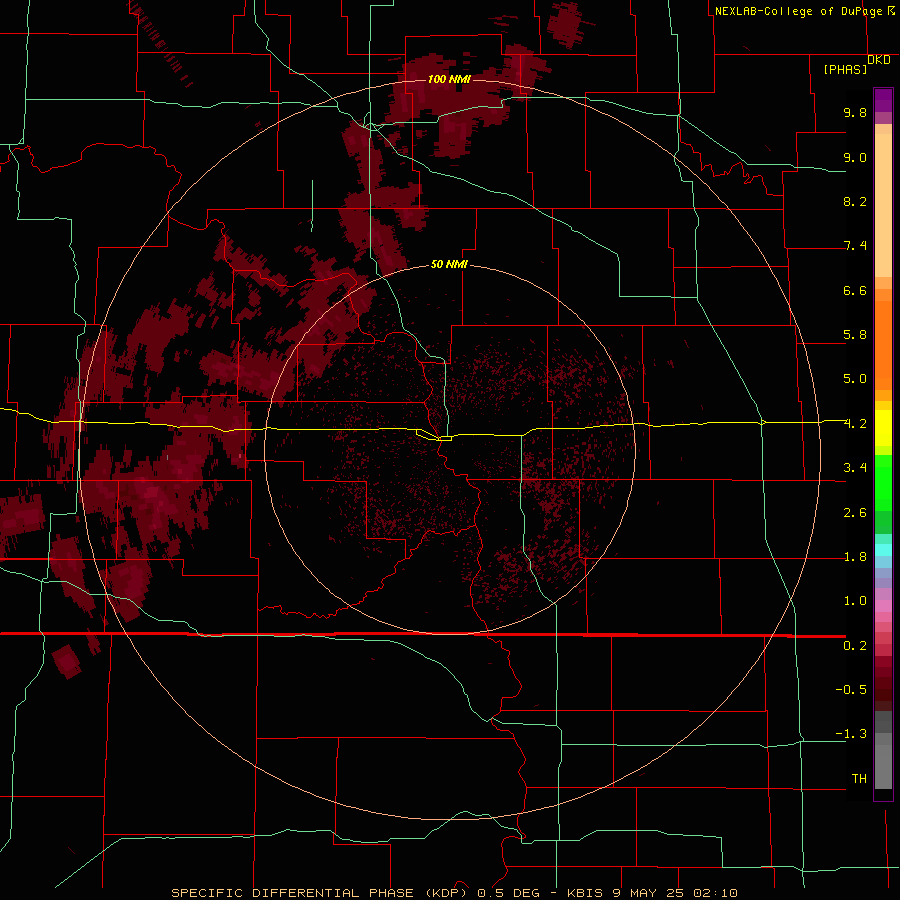
Task: Click the Specific Differential Phase (KDP) caption
Action: (321, 893)
